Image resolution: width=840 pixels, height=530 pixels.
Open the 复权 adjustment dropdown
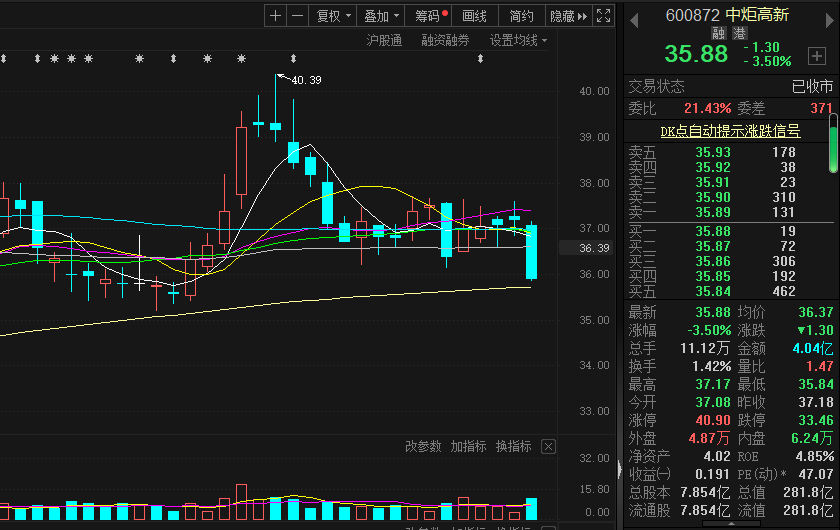click(333, 16)
